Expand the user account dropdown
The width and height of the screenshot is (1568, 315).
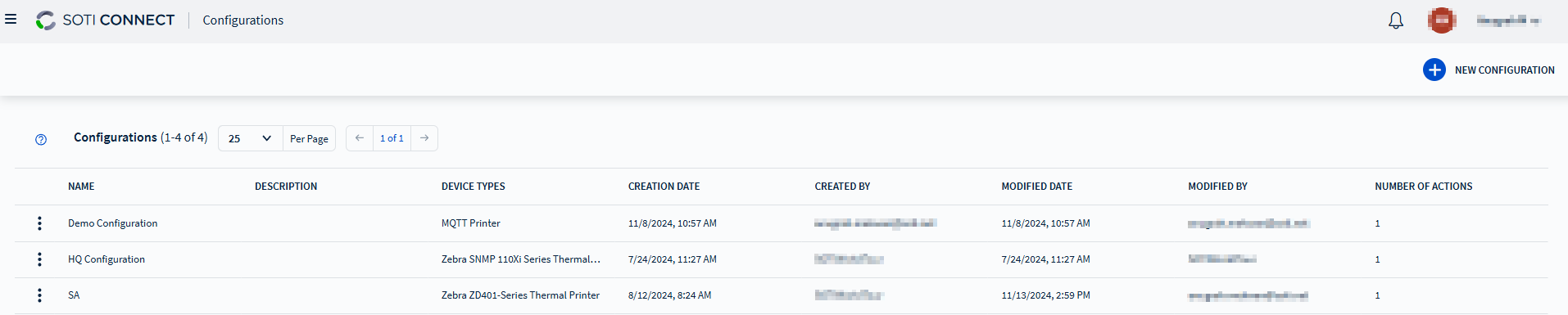pos(1508,20)
